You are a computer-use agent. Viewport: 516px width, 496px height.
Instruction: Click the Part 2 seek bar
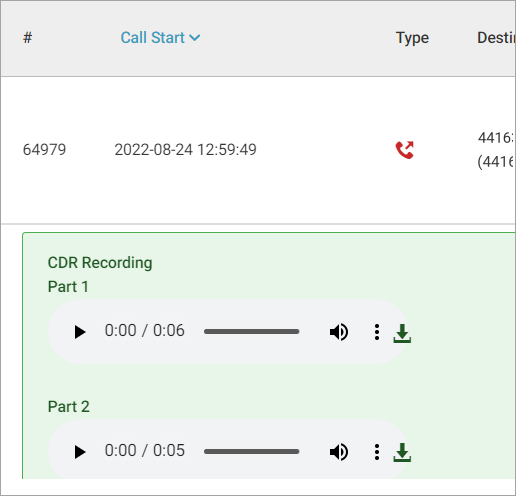tap(252, 452)
